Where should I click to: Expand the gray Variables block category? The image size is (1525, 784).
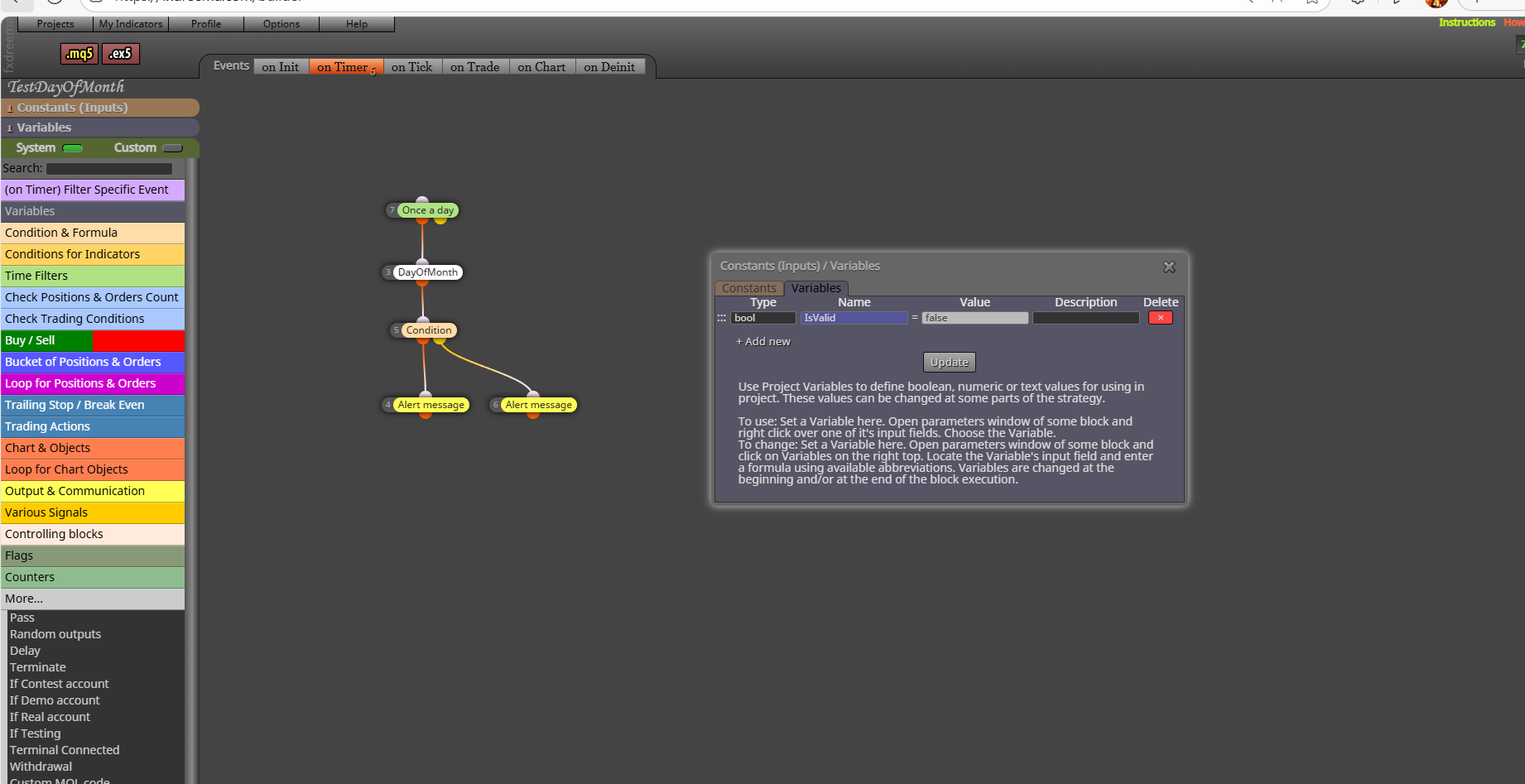pyautogui.click(x=93, y=211)
